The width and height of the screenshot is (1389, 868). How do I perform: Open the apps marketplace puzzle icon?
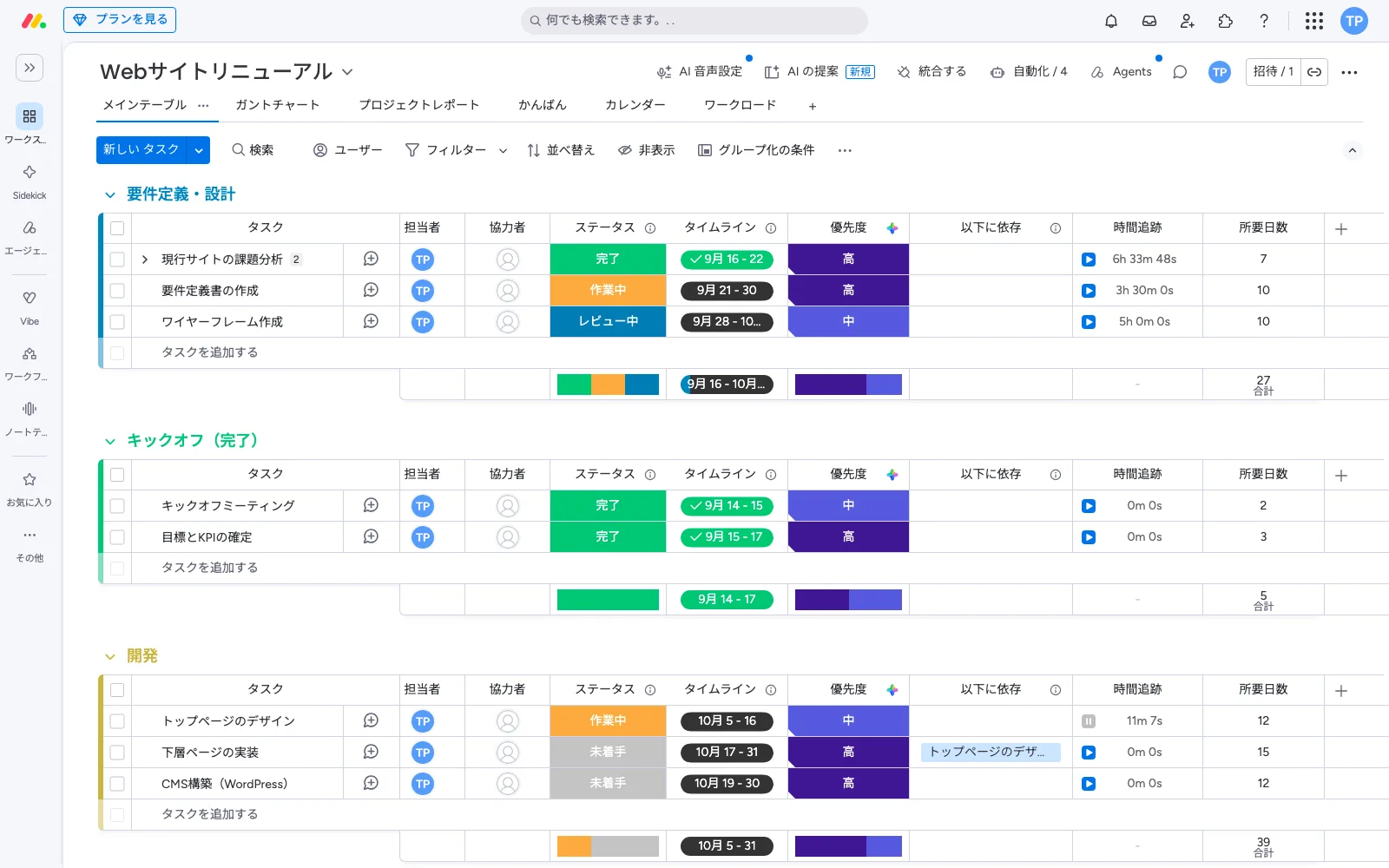(1226, 21)
